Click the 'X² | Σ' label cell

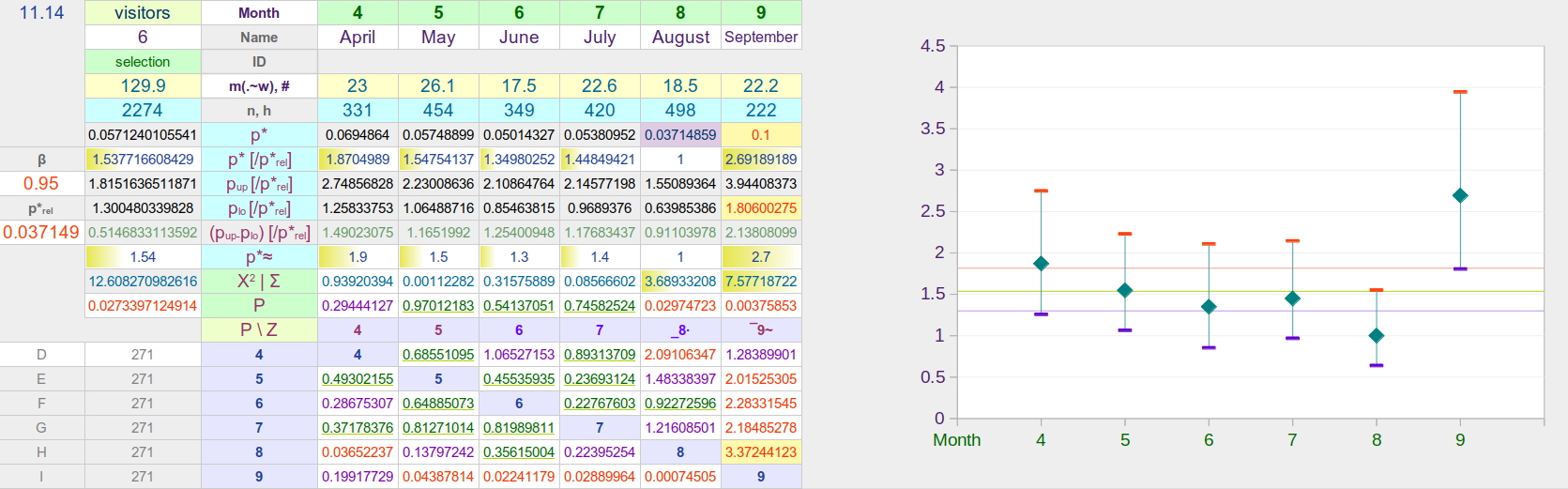coord(259,282)
